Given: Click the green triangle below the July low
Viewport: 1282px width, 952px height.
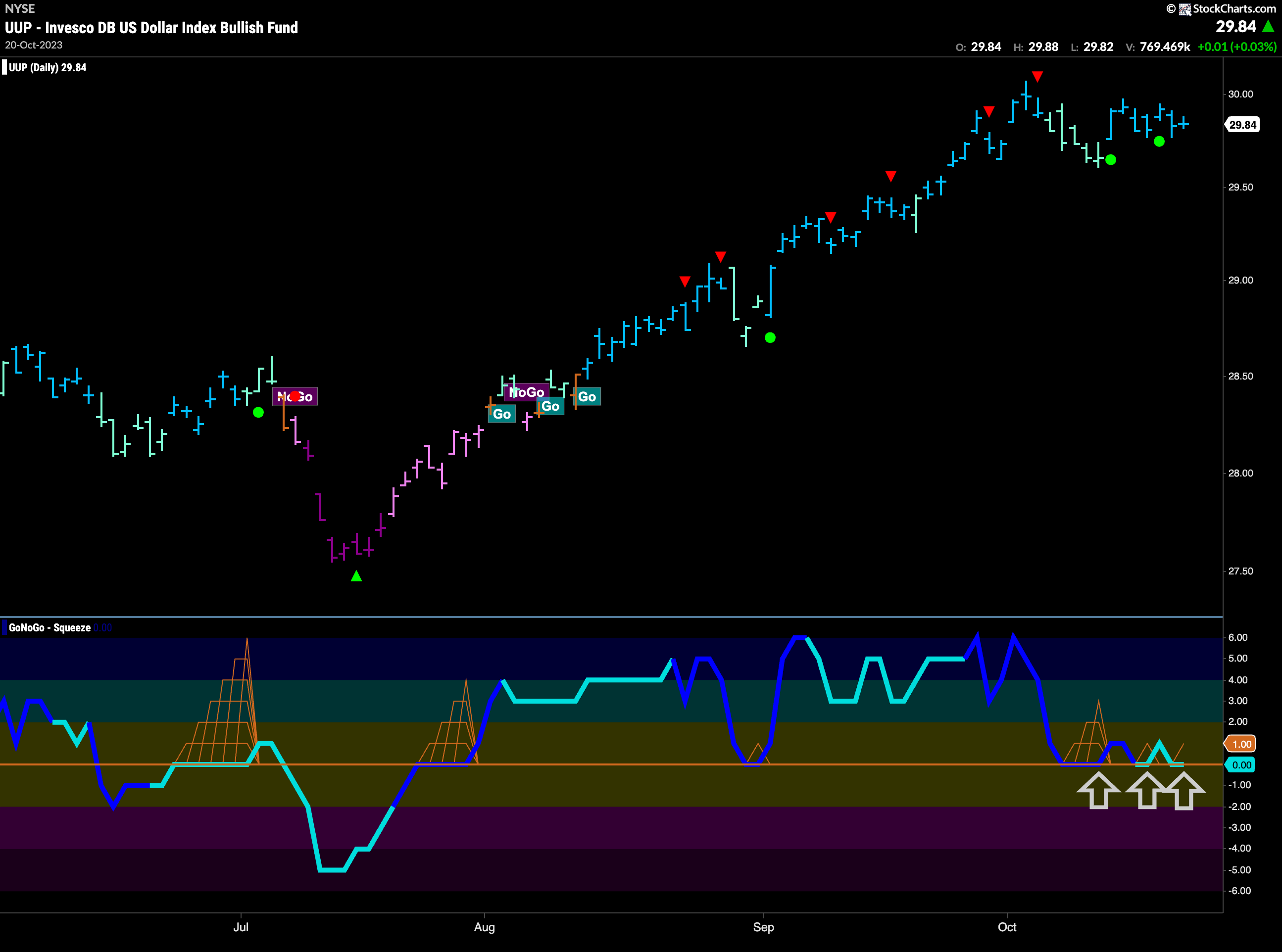Looking at the screenshot, I should [x=356, y=575].
